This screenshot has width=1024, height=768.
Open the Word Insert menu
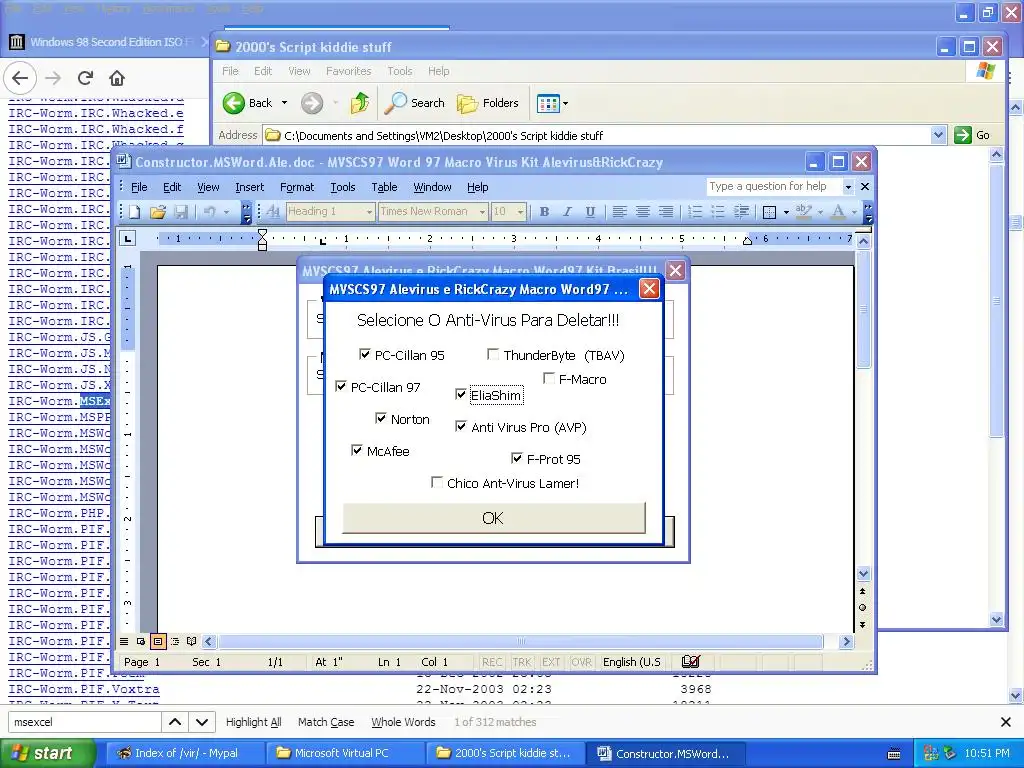249,187
